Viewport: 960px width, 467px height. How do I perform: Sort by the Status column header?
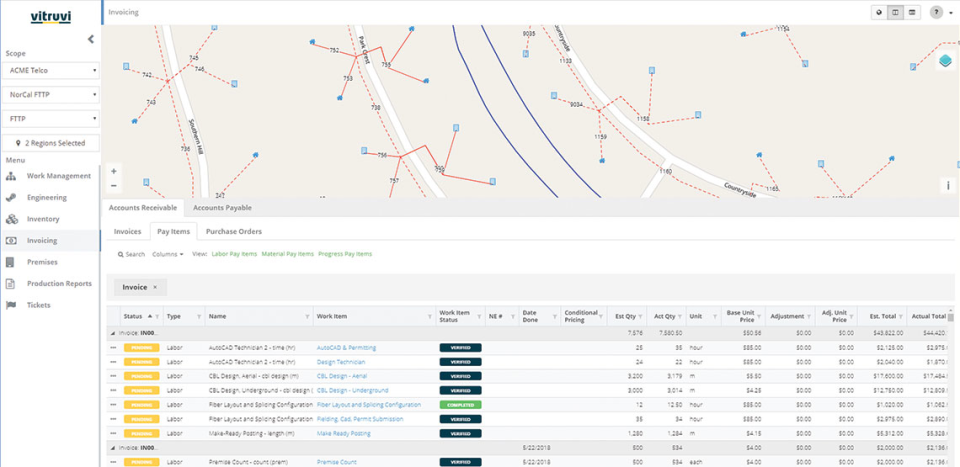click(x=135, y=316)
